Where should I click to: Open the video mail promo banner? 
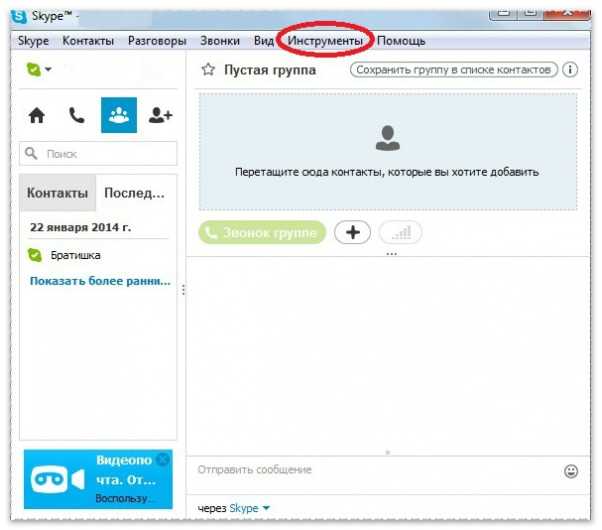(x=98, y=479)
